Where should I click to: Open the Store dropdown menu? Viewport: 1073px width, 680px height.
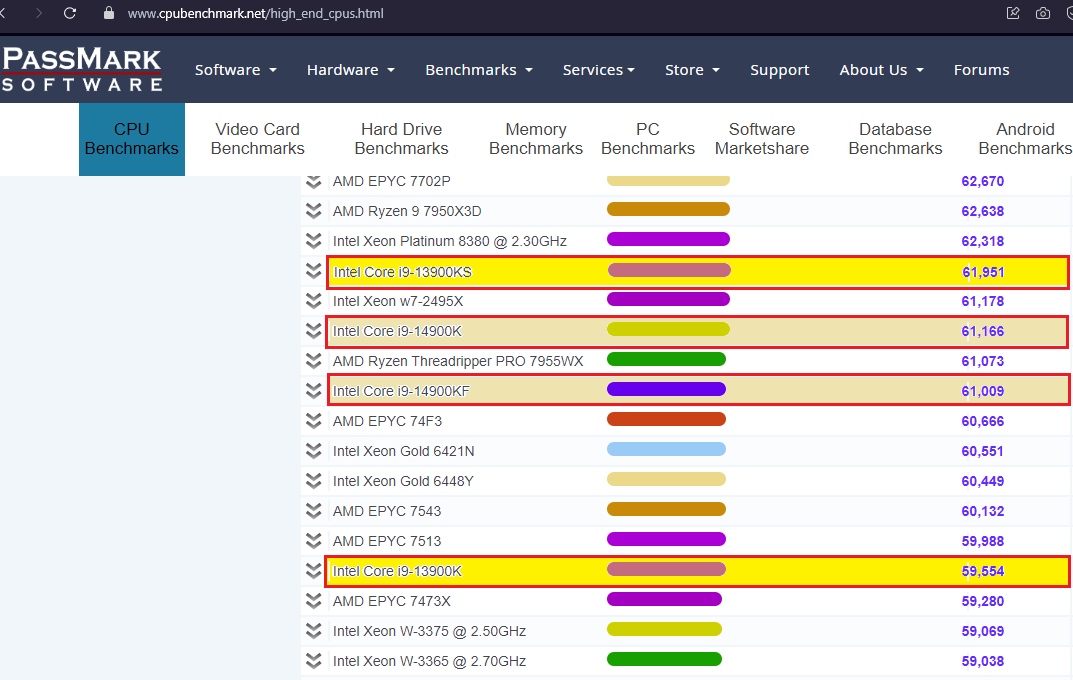tap(692, 70)
